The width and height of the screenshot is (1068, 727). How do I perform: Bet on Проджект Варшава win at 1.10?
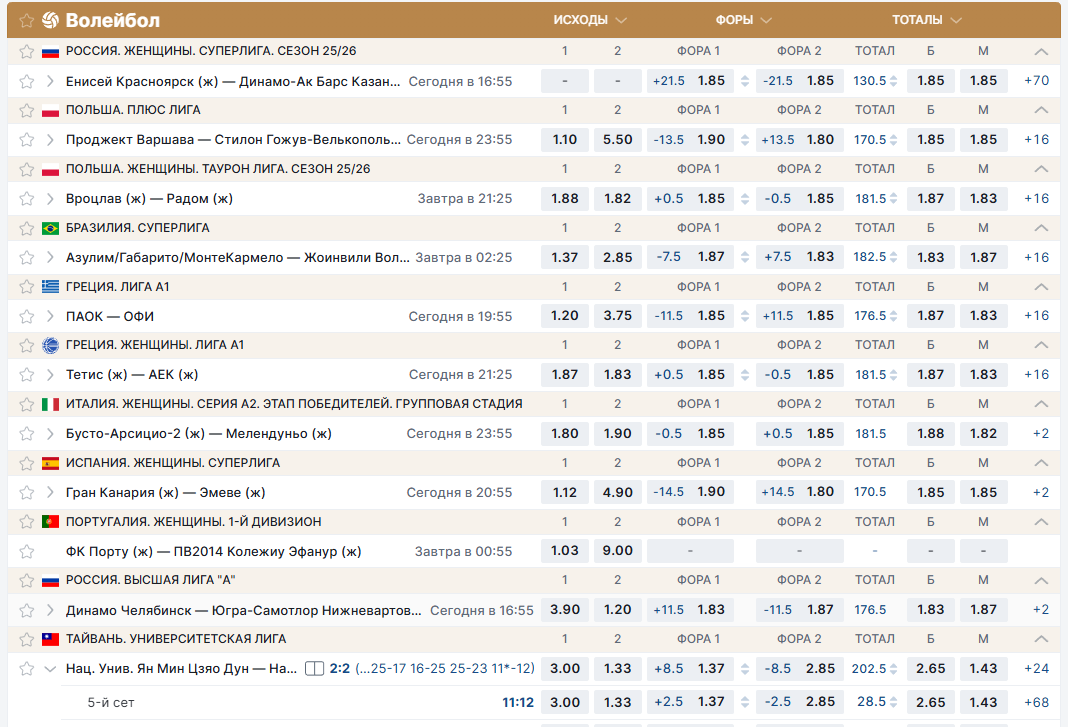tap(564, 140)
